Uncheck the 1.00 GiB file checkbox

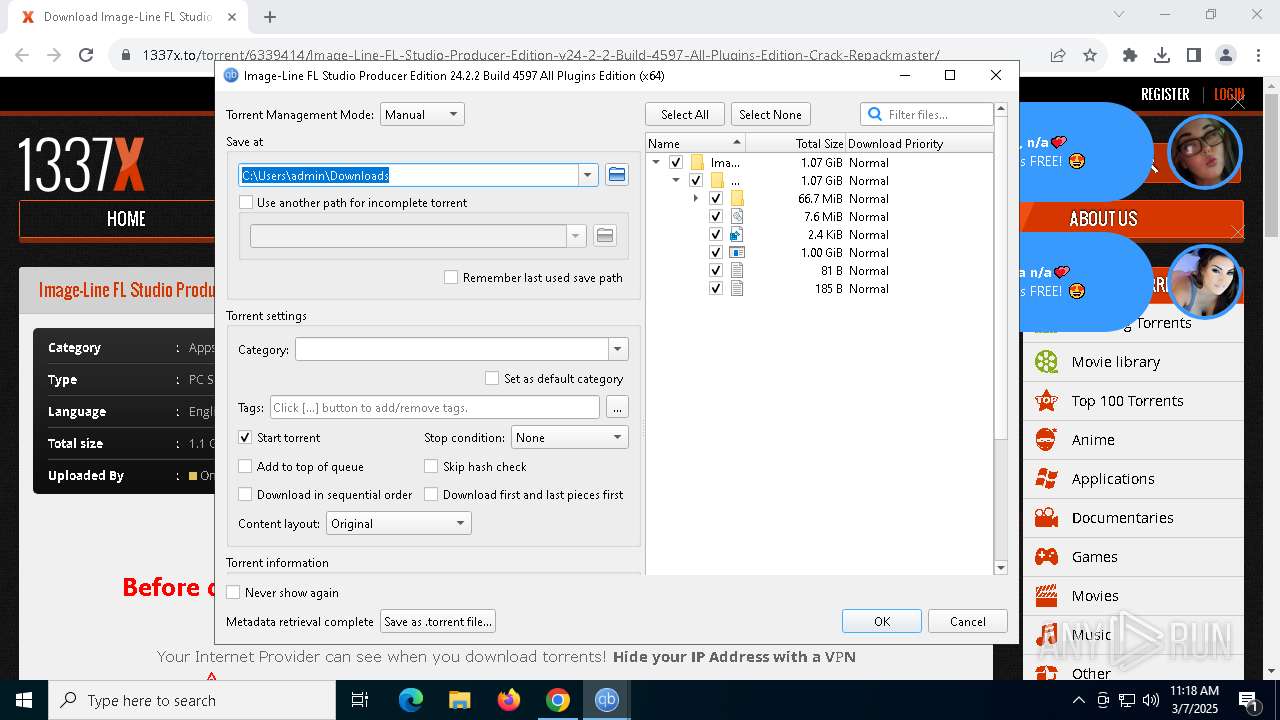click(x=716, y=253)
